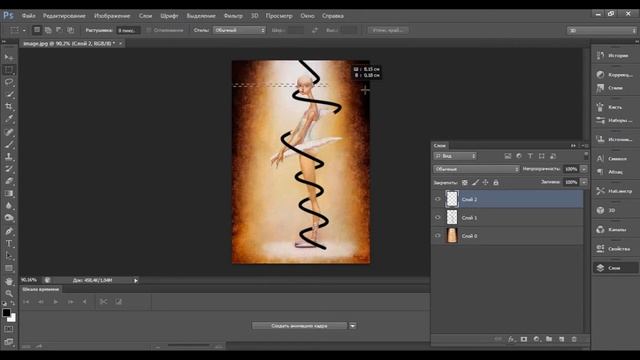
Task: Select the Pen tool
Action: point(9,231)
